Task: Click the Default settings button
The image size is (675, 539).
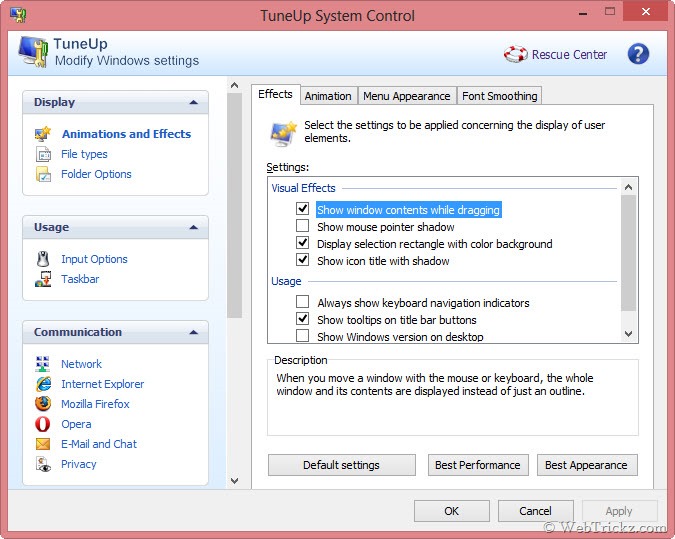Action: tap(342, 465)
